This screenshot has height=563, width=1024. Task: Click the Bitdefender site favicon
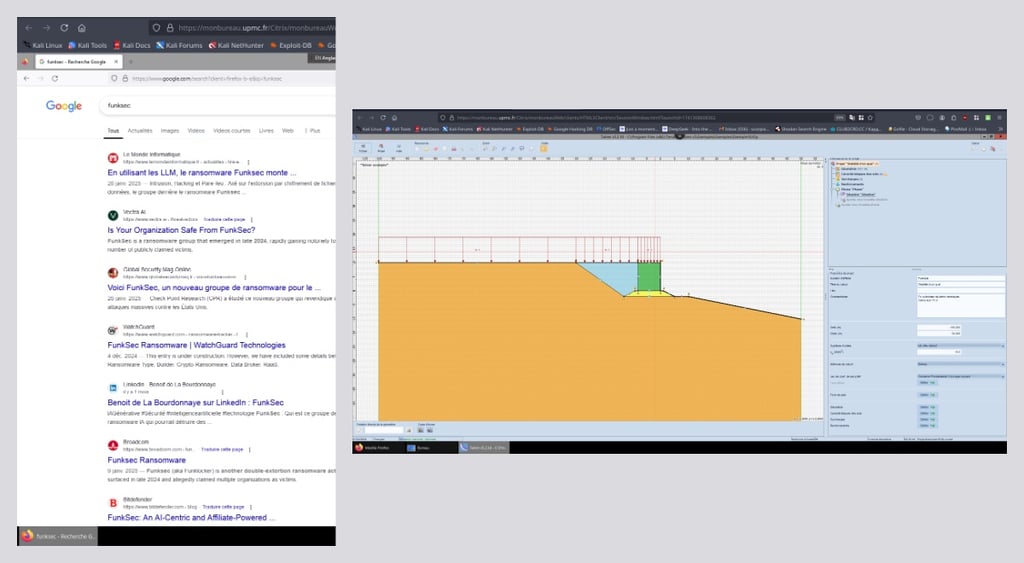click(x=113, y=503)
